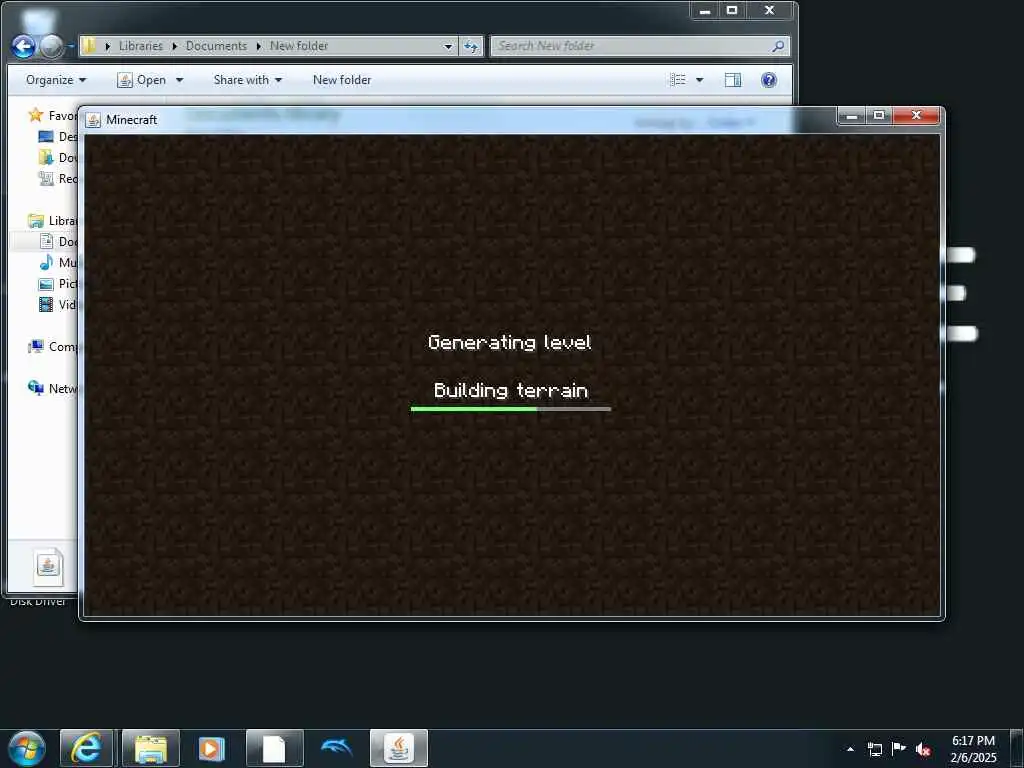Image resolution: width=1024 pixels, height=768 pixels.
Task: Click the Building terrain progress bar
Action: point(511,409)
